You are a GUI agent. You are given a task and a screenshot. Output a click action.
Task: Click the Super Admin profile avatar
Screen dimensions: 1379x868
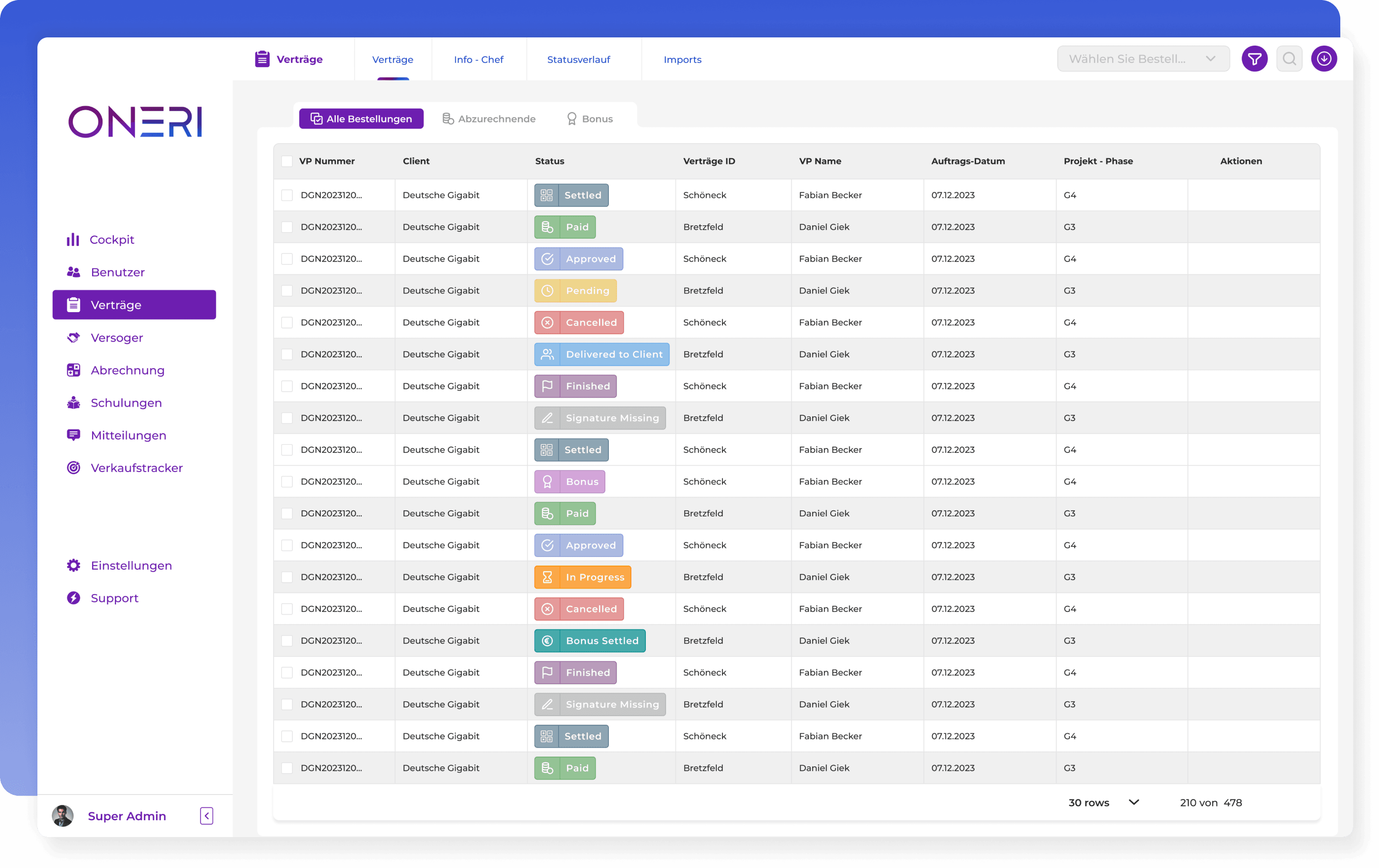click(x=62, y=815)
